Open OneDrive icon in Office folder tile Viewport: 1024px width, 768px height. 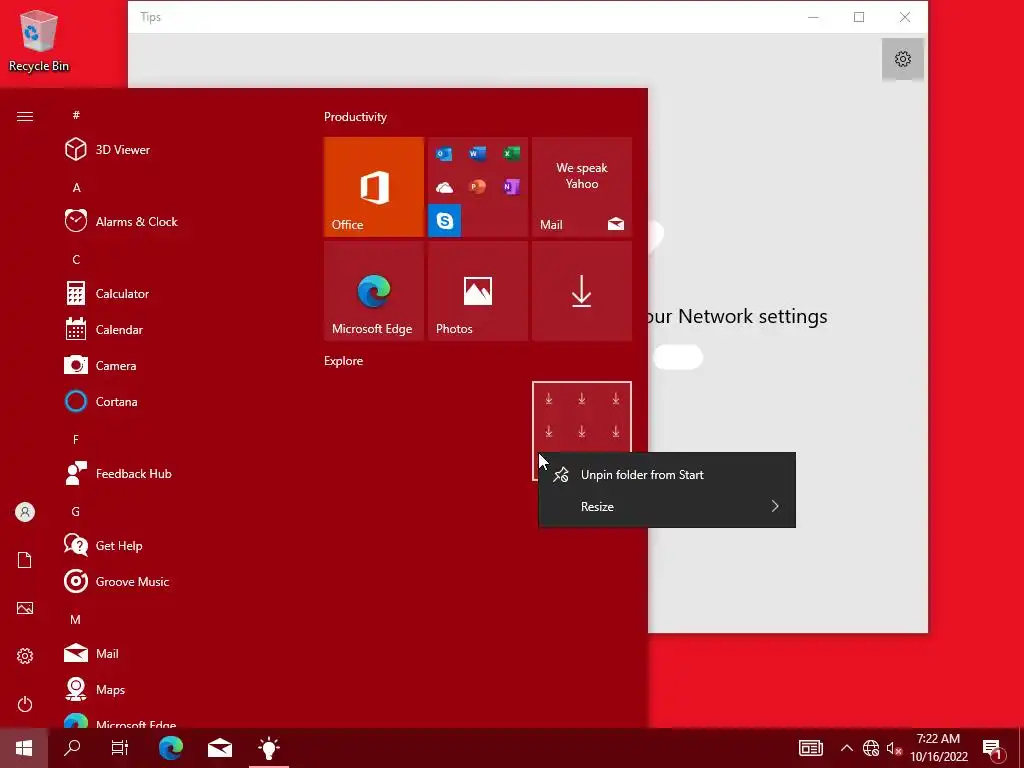(x=444, y=187)
